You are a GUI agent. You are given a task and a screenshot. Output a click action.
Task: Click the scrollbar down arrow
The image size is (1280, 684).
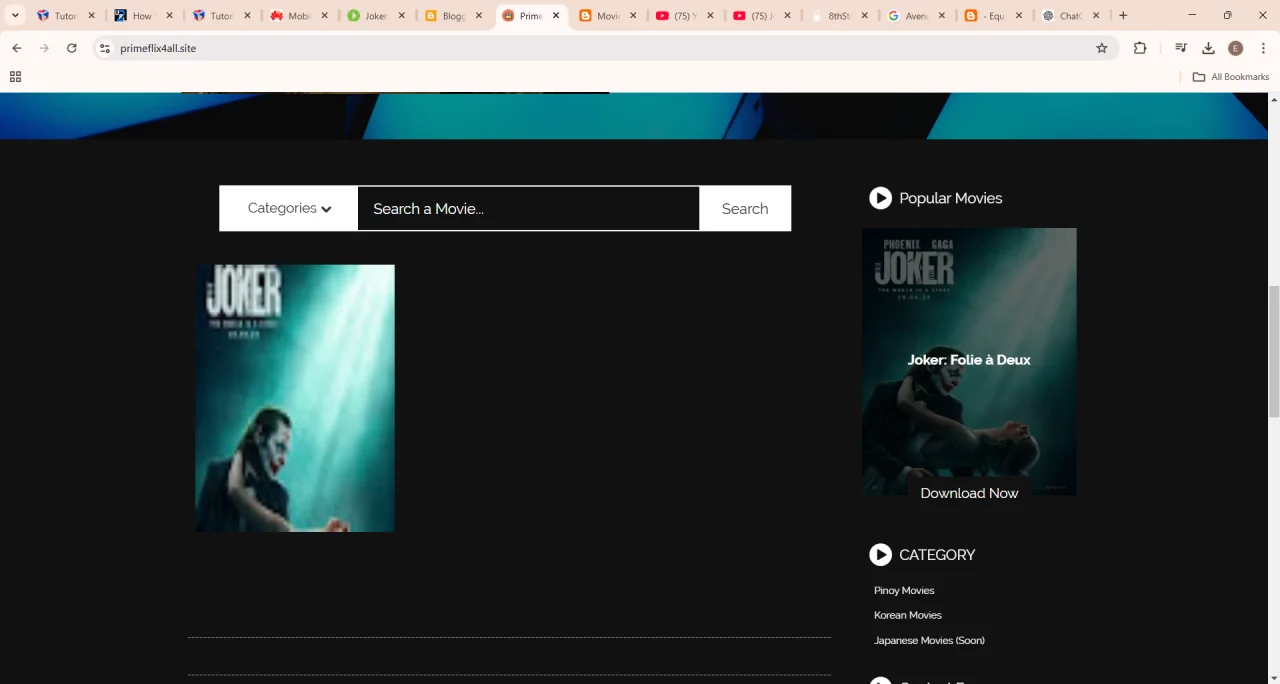coord(1274,677)
